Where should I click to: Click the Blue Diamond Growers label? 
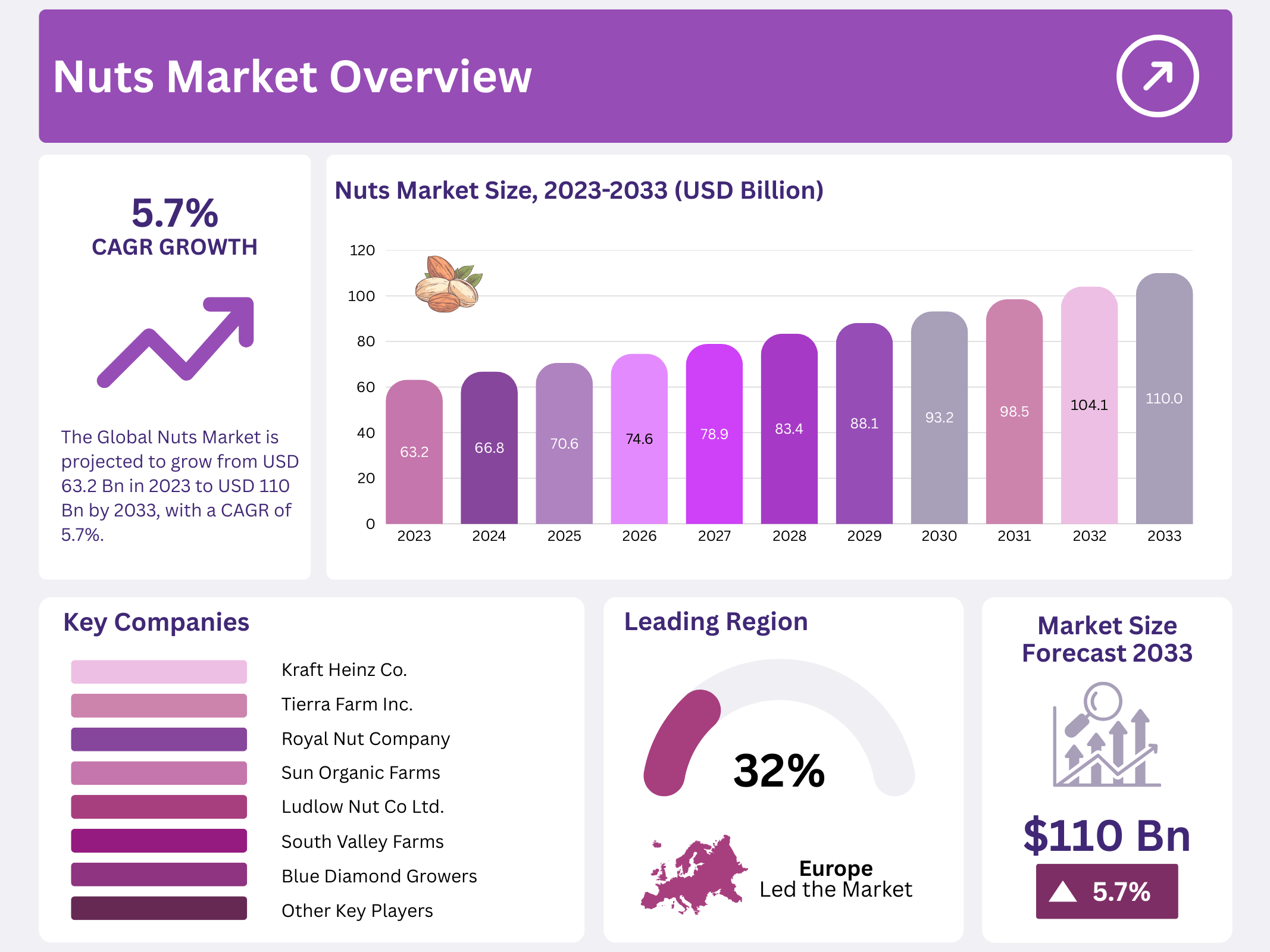[x=379, y=876]
